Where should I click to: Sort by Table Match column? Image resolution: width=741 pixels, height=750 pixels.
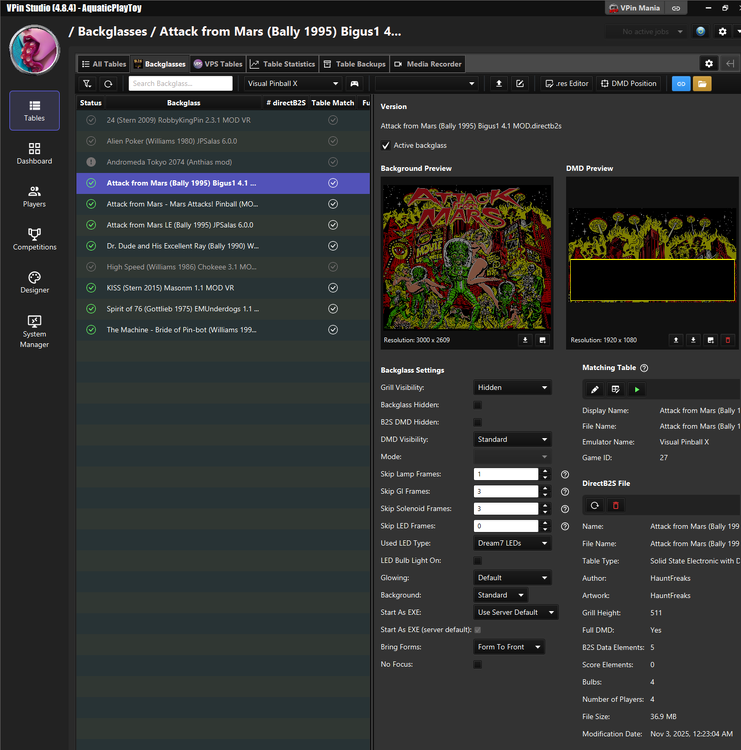pyautogui.click(x=333, y=103)
